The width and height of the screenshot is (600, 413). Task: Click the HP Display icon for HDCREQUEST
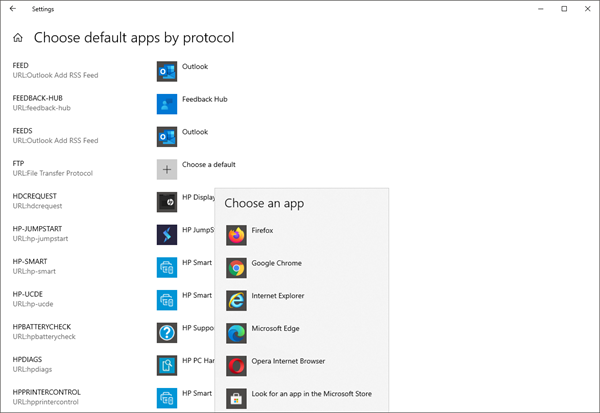coord(167,202)
